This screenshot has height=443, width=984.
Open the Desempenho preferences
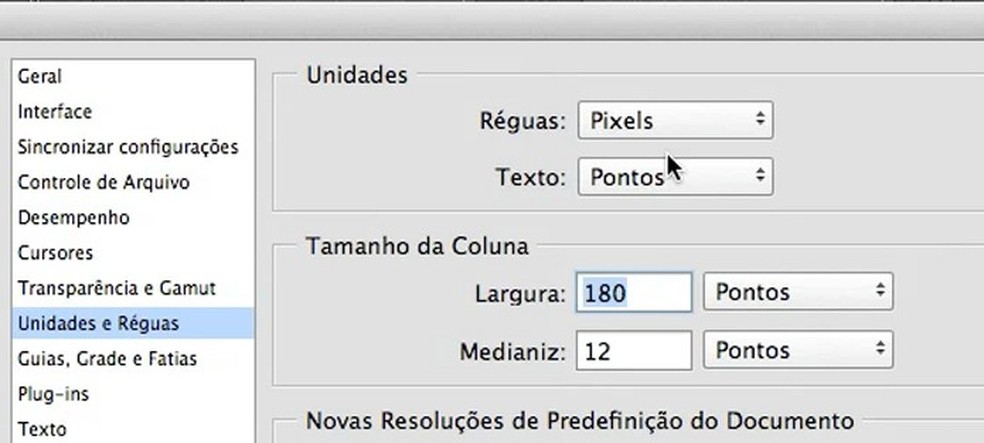coord(73,217)
